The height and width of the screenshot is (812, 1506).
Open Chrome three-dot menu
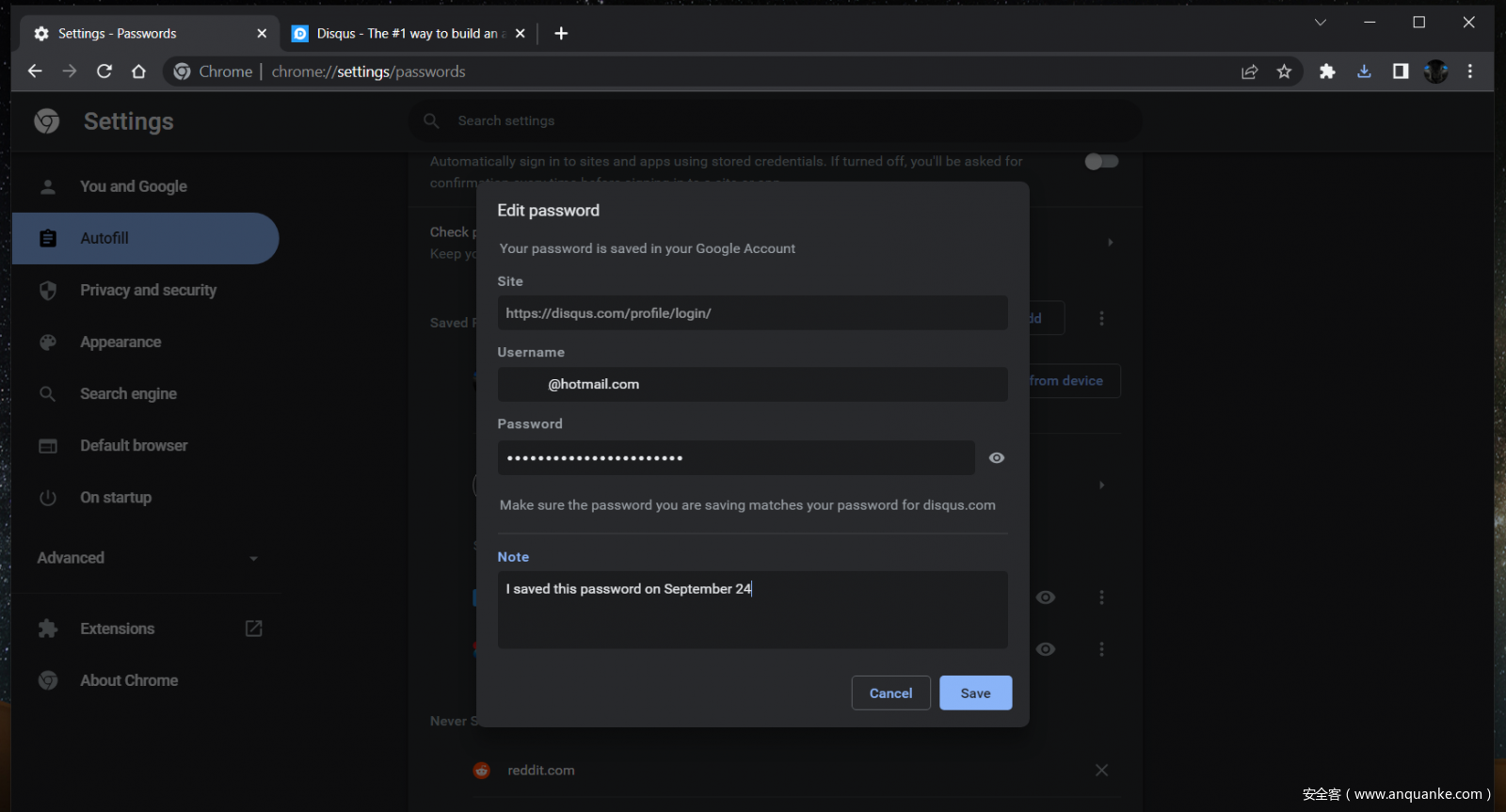1469,72
